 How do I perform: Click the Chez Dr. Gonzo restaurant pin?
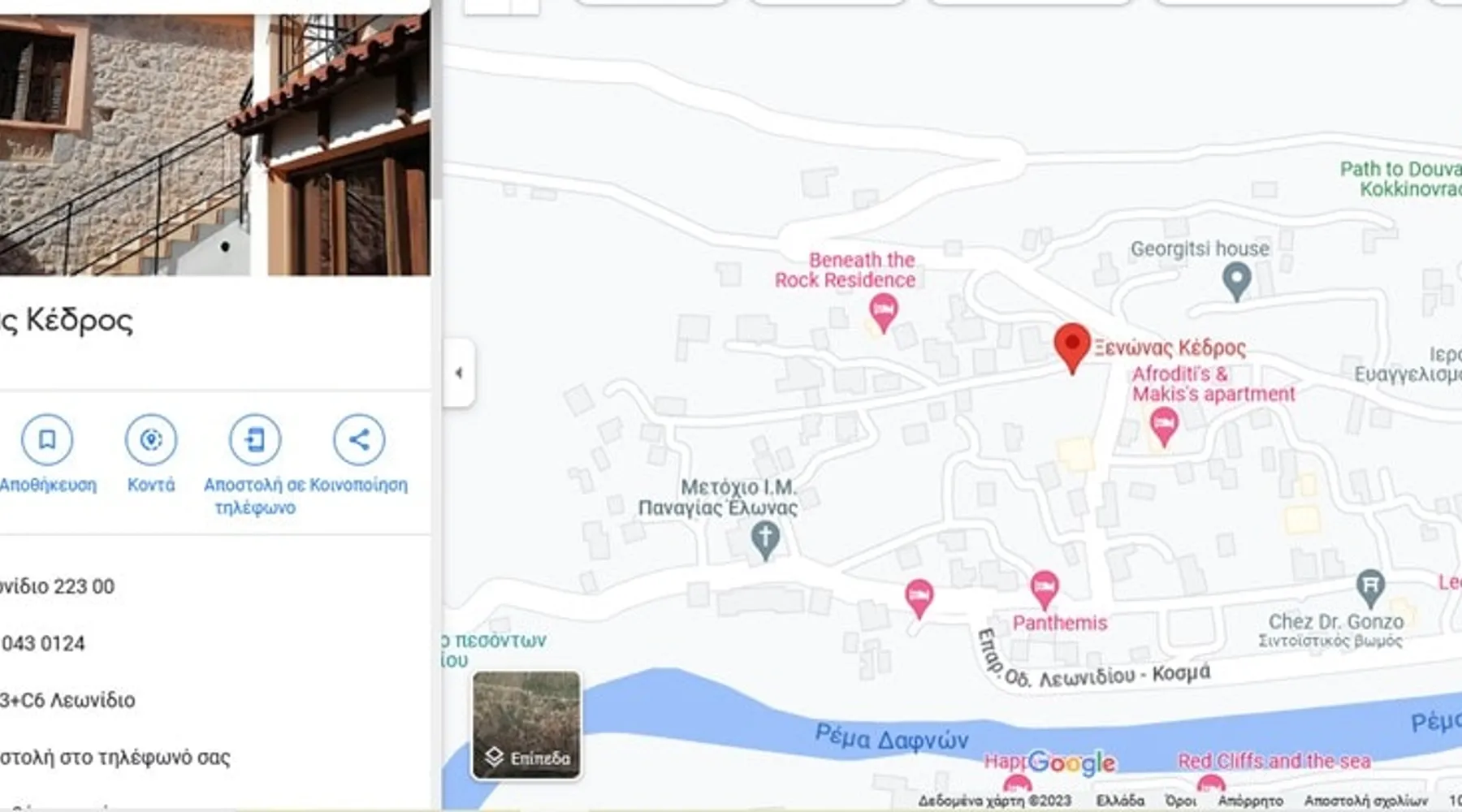click(x=1370, y=586)
